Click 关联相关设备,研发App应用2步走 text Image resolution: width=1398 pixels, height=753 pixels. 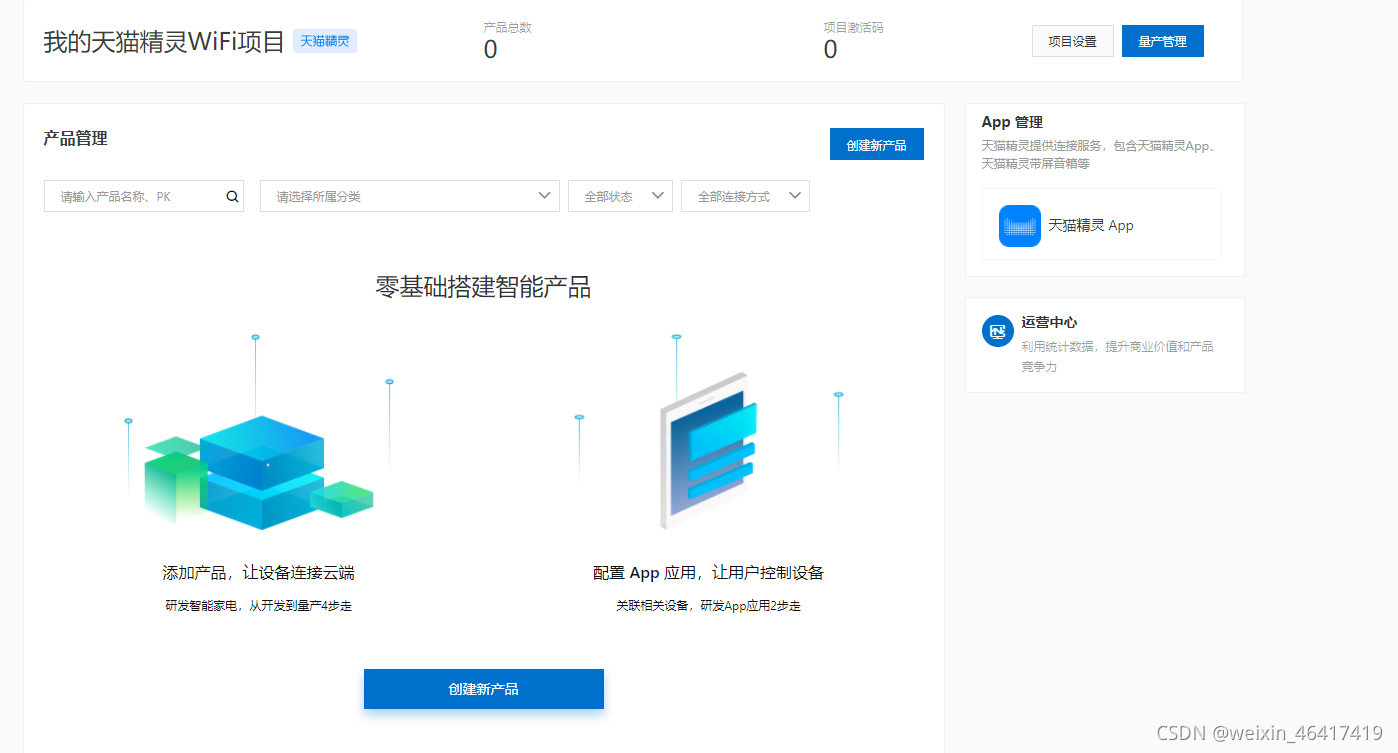point(708,606)
